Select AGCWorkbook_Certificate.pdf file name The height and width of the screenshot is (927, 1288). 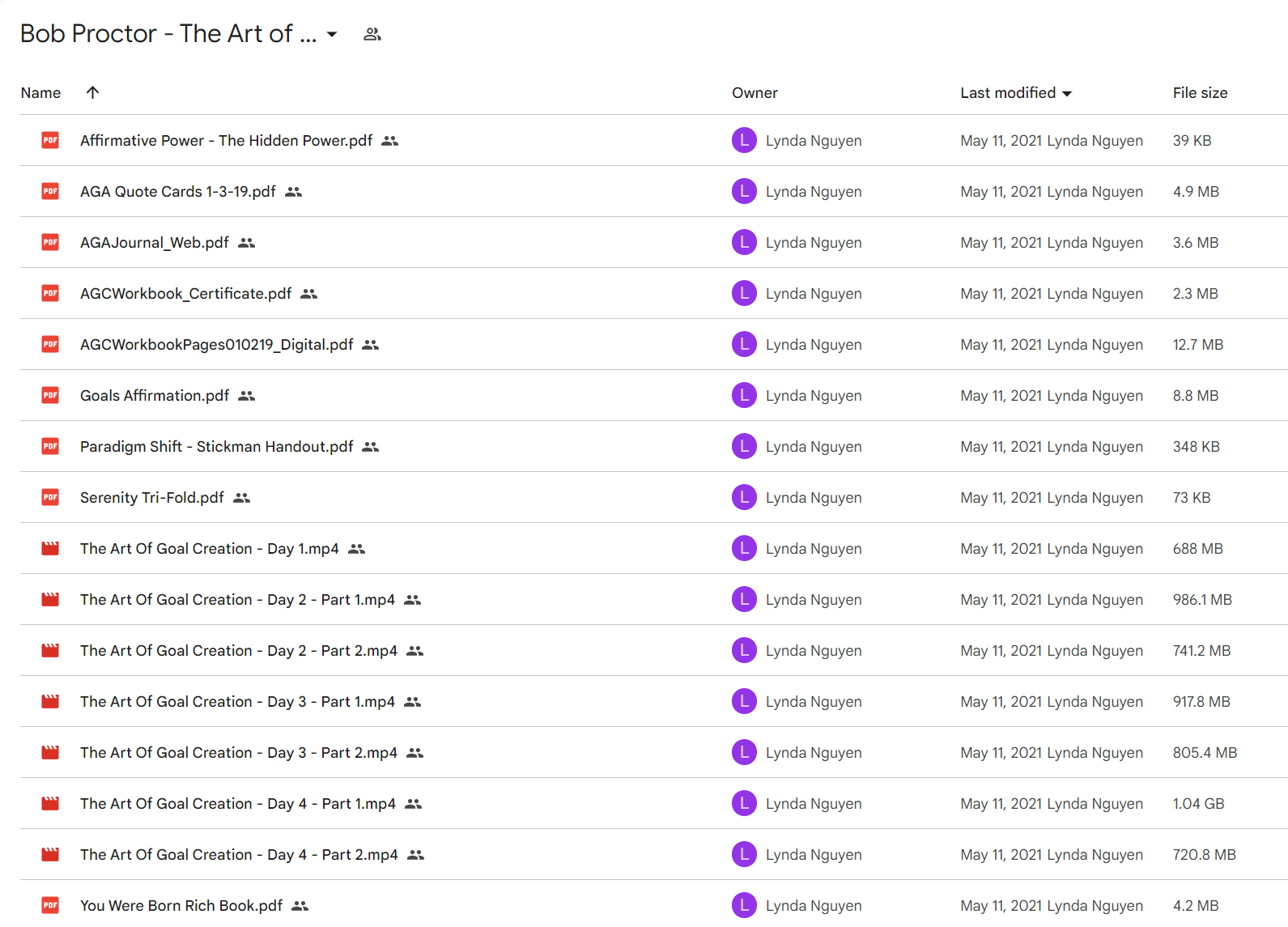pyautogui.click(x=185, y=294)
